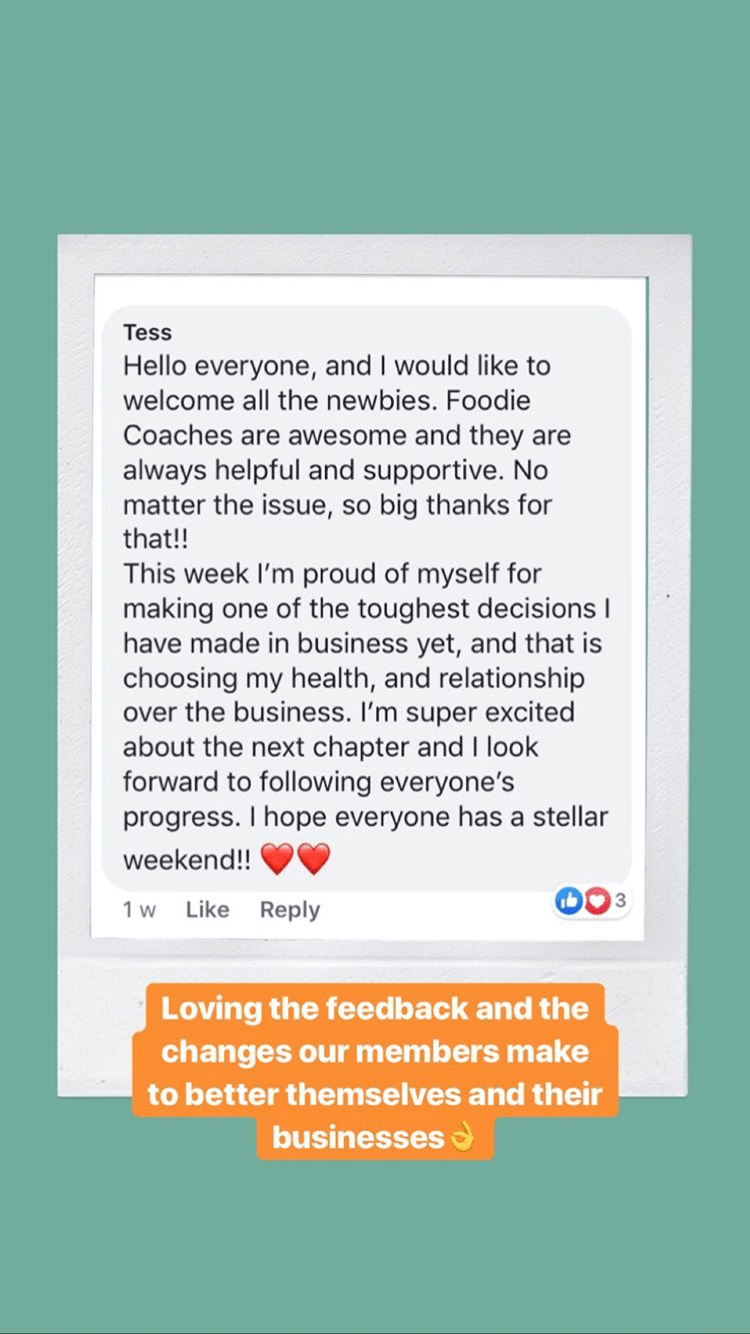The height and width of the screenshot is (1334, 750).
Task: Click the second red heart emoji in comment
Action: (313, 858)
